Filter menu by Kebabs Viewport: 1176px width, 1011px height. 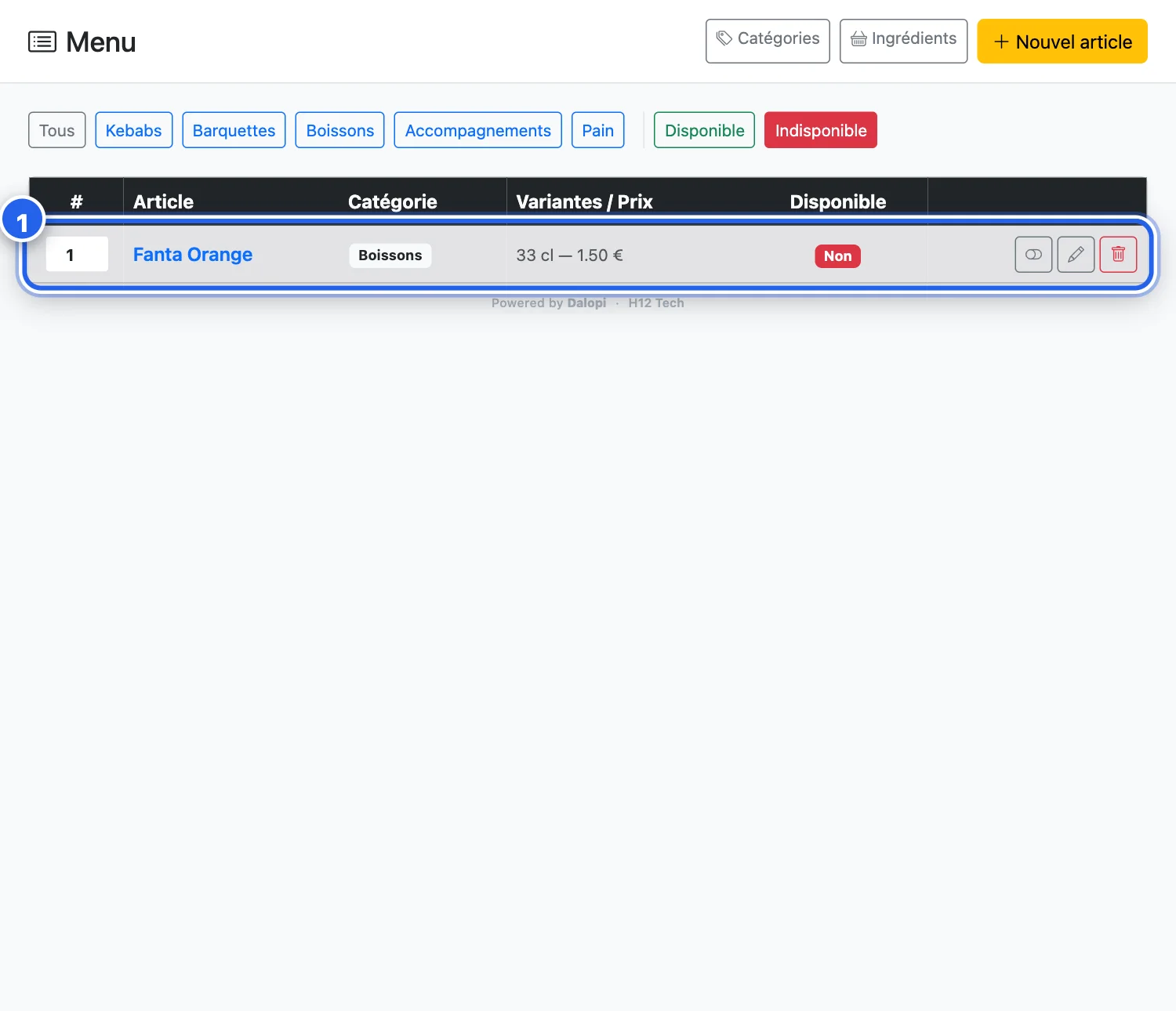point(134,130)
